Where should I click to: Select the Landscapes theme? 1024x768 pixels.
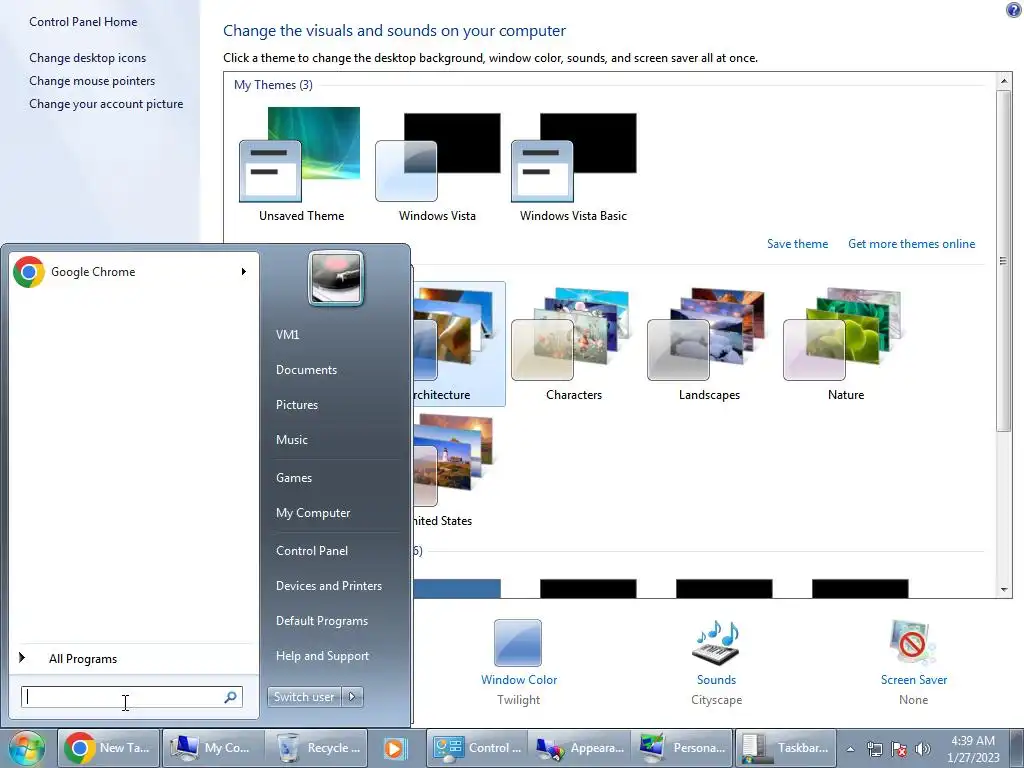click(709, 344)
